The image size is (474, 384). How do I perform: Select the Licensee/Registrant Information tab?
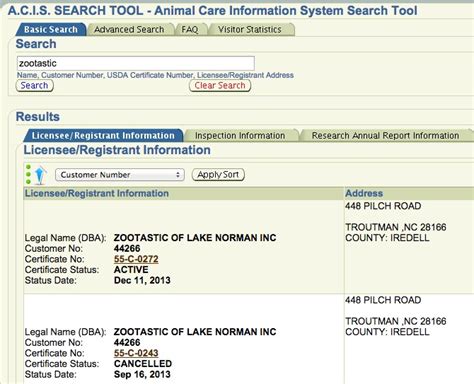[103, 136]
